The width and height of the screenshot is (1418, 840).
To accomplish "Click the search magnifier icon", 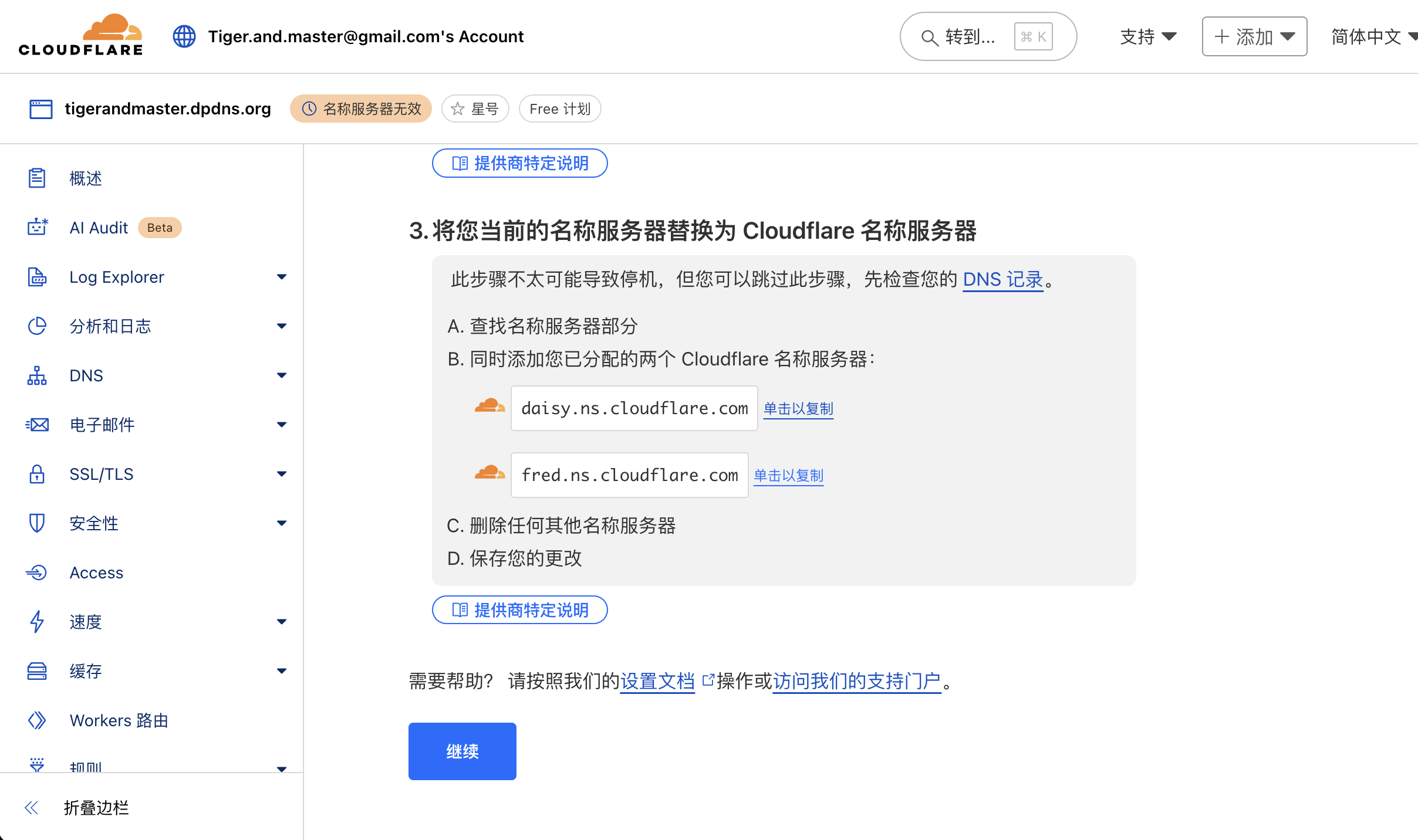I will pos(929,38).
